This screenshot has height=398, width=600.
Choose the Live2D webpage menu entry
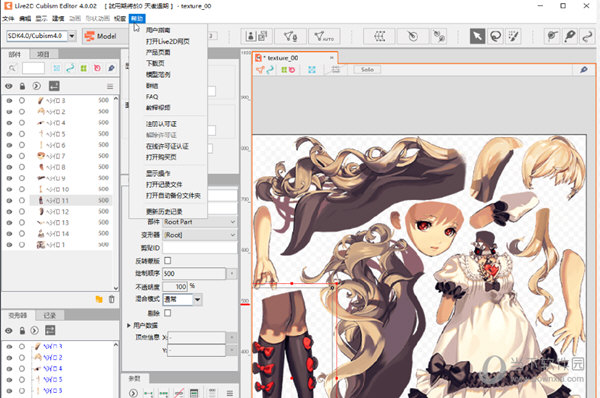click(x=168, y=41)
